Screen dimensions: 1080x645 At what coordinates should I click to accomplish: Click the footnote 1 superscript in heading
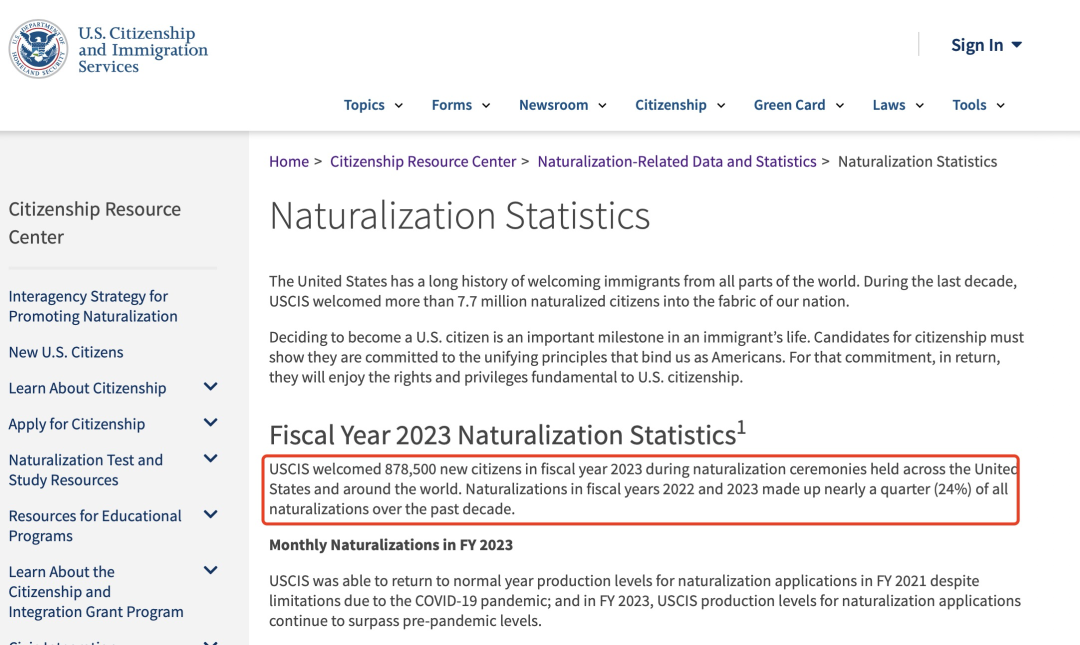click(x=741, y=427)
